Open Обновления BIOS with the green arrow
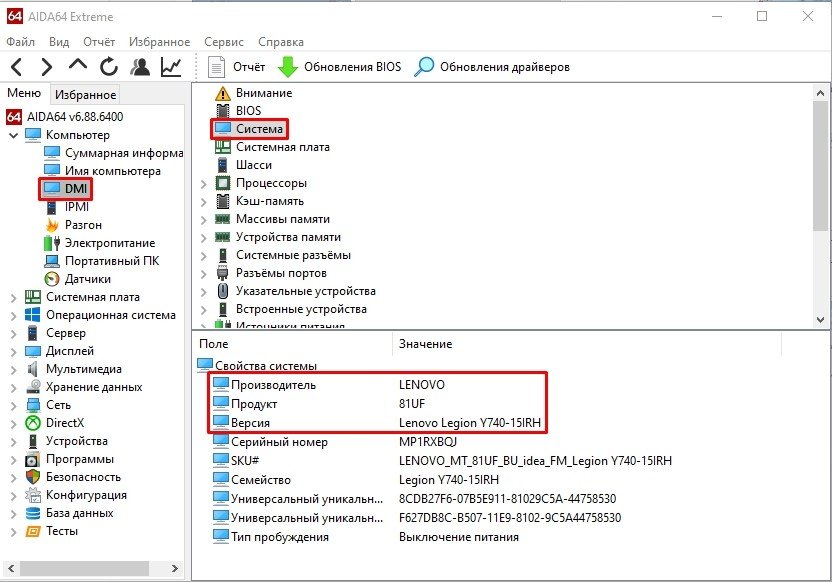Screen dimensions: 832x582 tap(340, 67)
